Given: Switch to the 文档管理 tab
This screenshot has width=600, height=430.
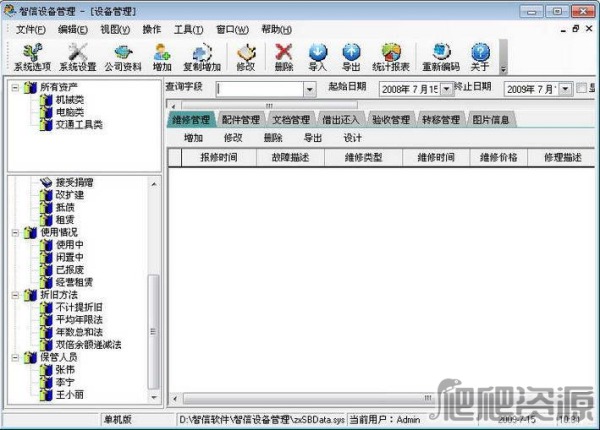Looking at the screenshot, I should (x=291, y=120).
